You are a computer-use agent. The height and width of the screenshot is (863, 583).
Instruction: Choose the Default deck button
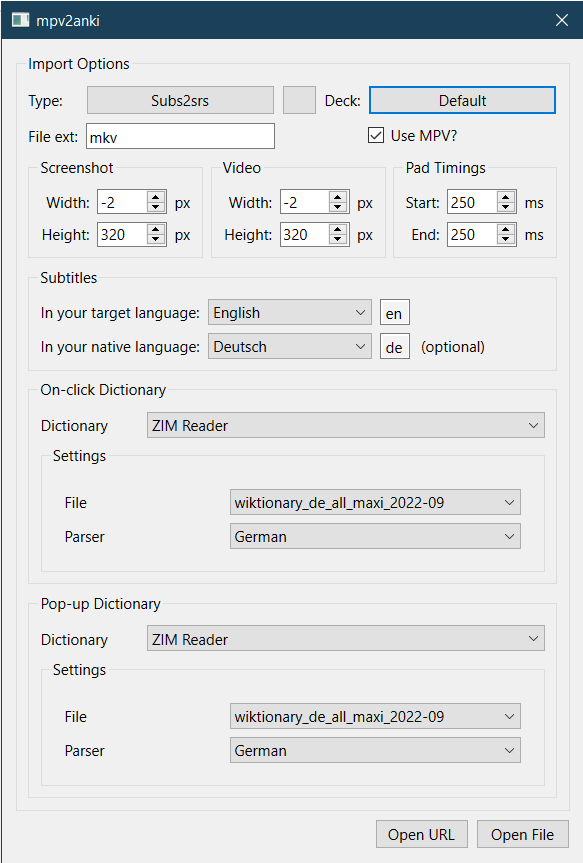point(462,100)
